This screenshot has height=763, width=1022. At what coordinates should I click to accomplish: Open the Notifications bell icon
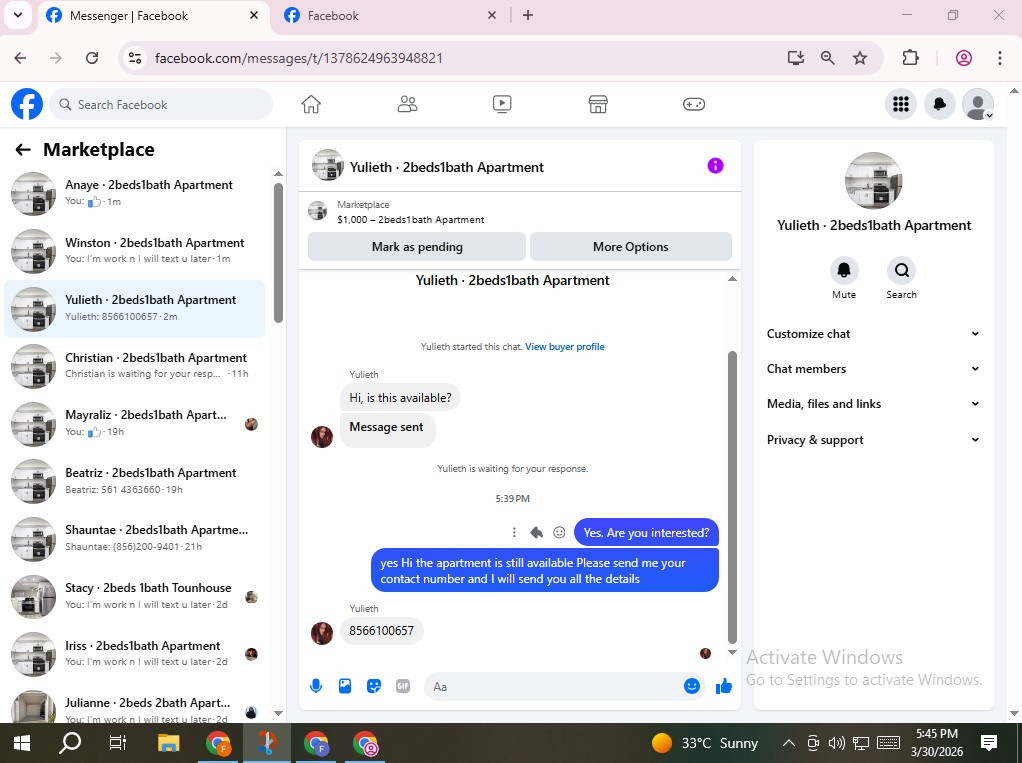pos(940,104)
